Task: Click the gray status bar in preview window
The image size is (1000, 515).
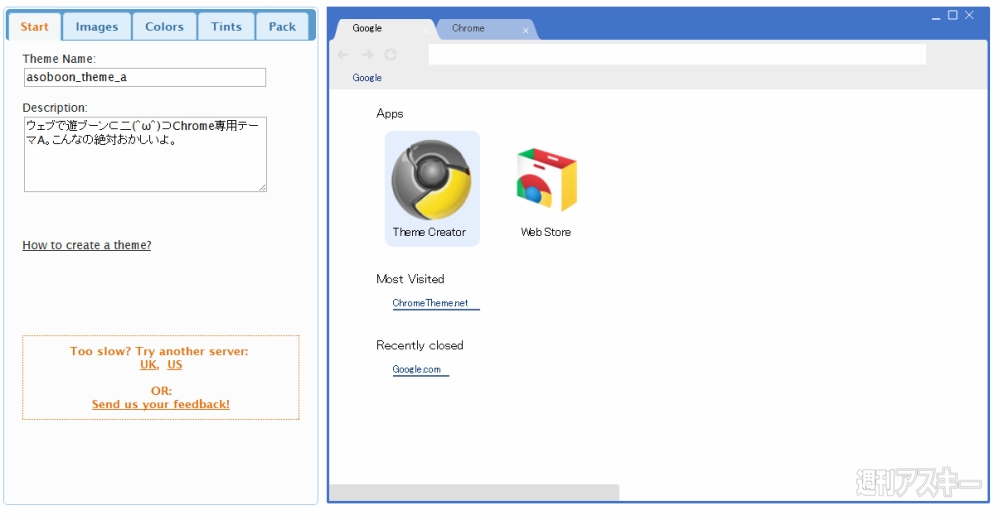Action: click(x=474, y=492)
